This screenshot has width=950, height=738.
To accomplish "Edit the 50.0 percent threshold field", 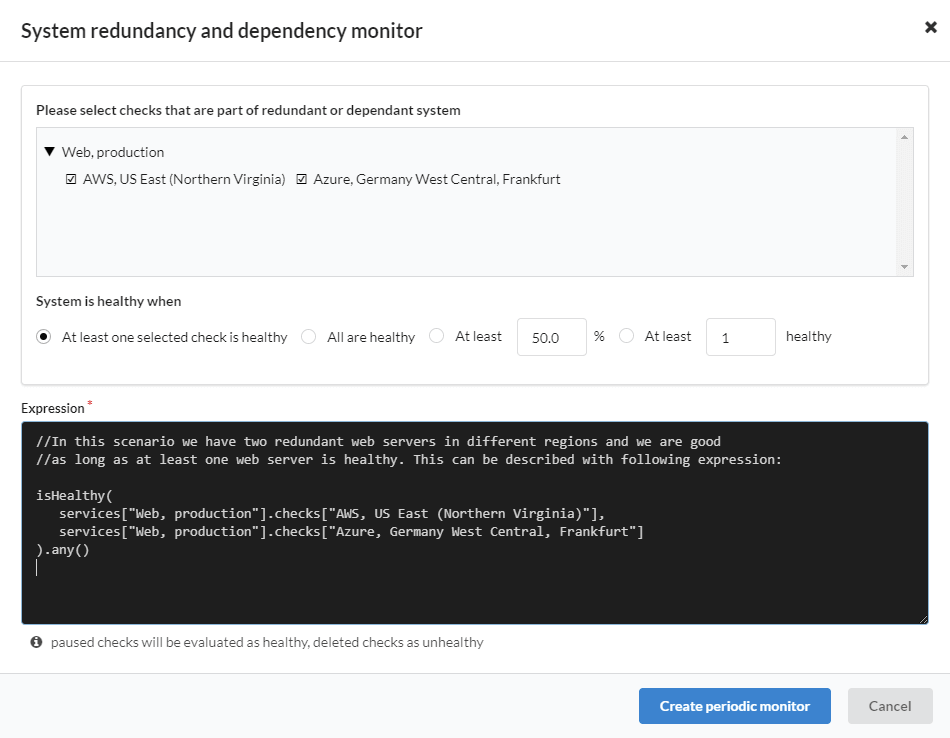I will point(551,337).
